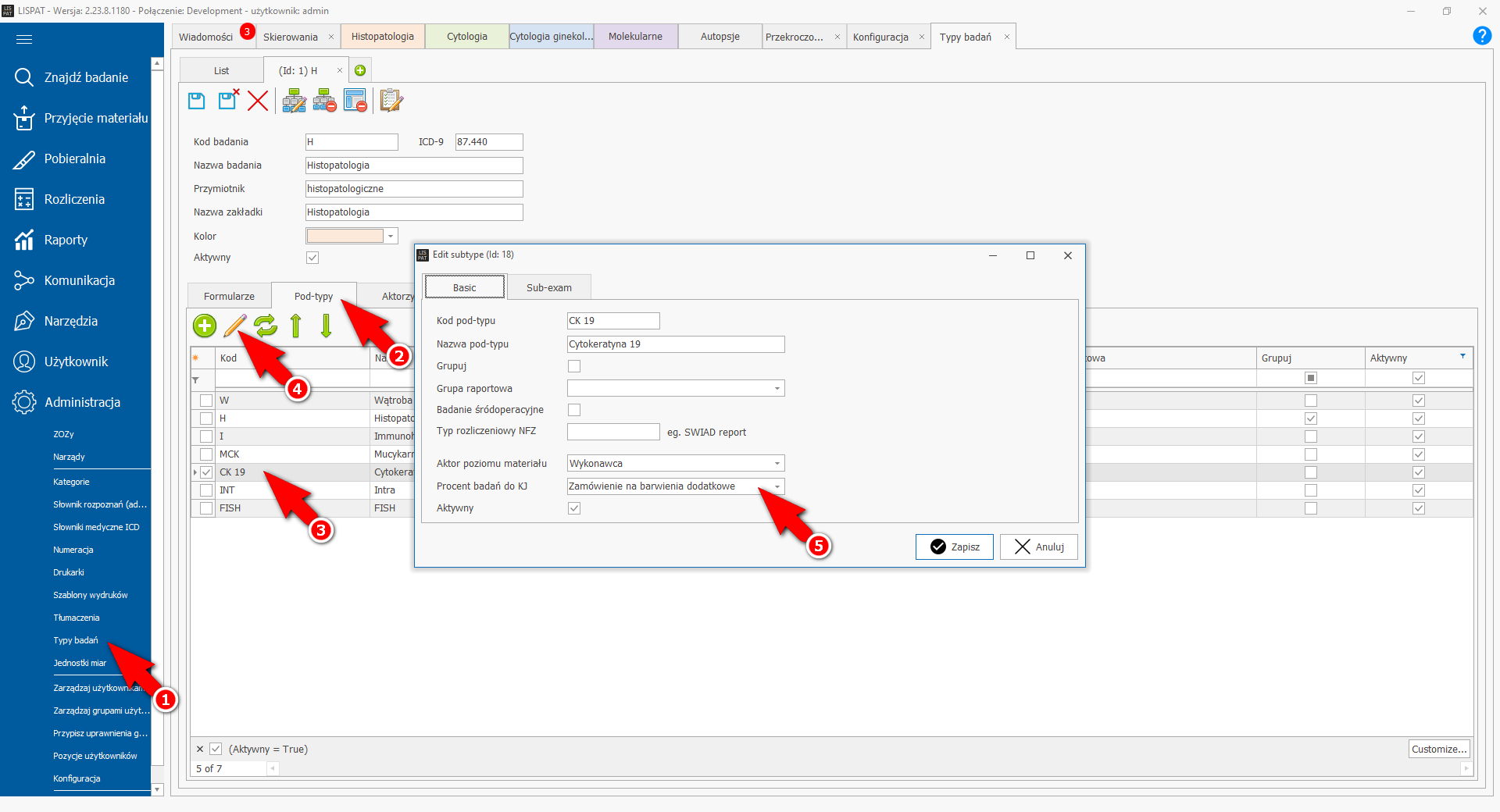Expand the Grupa raportowa dropdown

[777, 389]
